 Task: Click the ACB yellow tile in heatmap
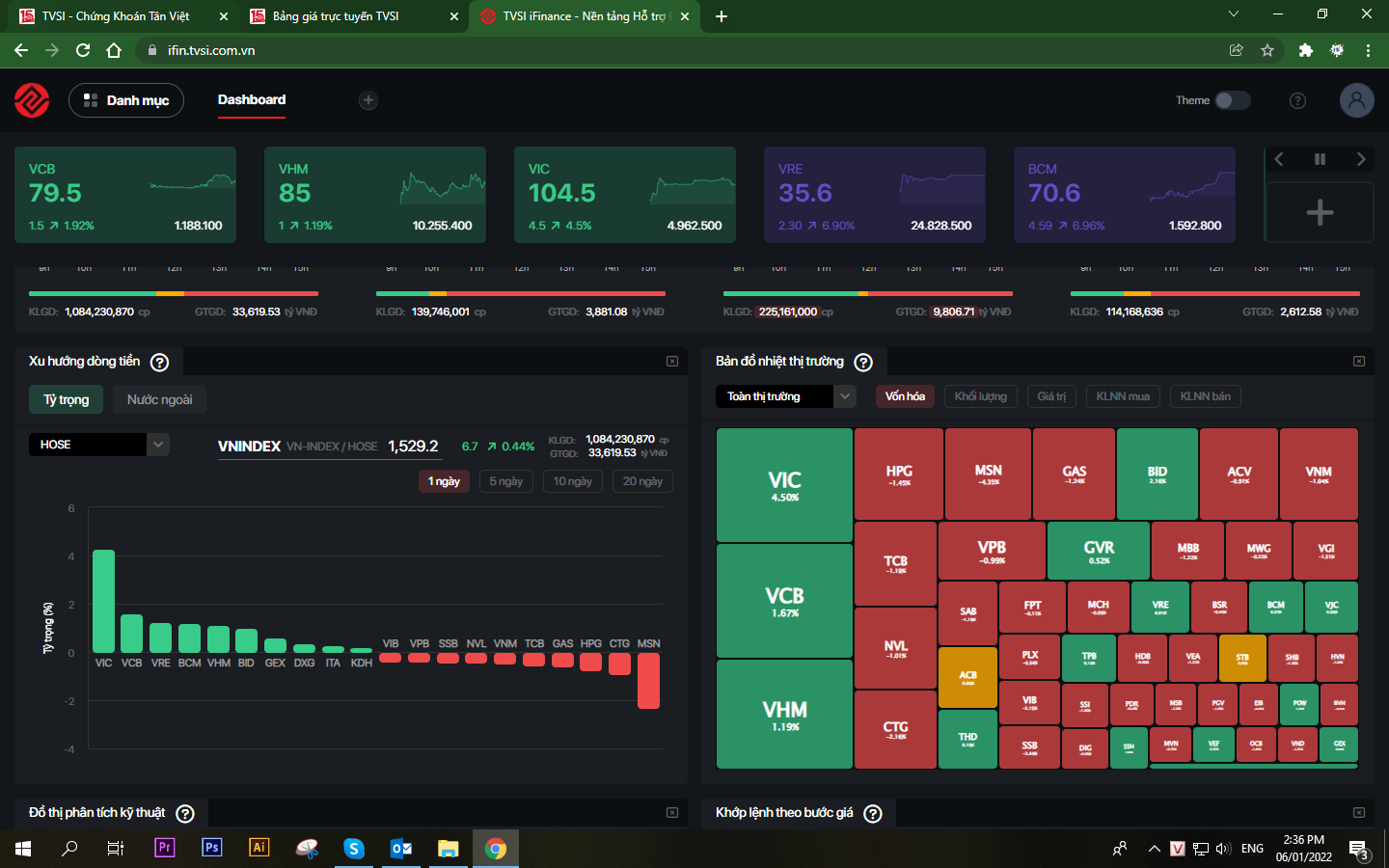tap(967, 678)
